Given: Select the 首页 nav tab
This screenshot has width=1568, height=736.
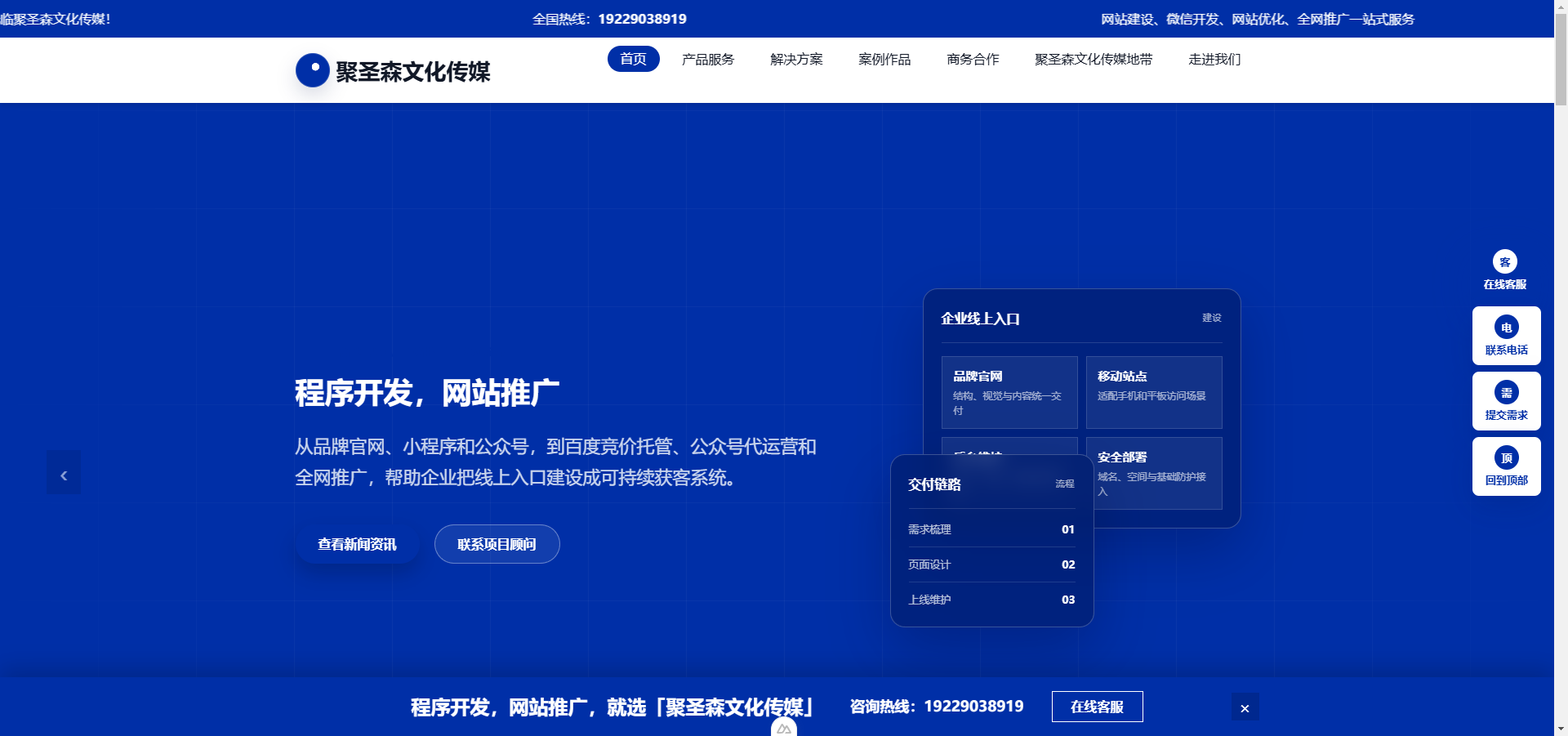Looking at the screenshot, I should (634, 59).
